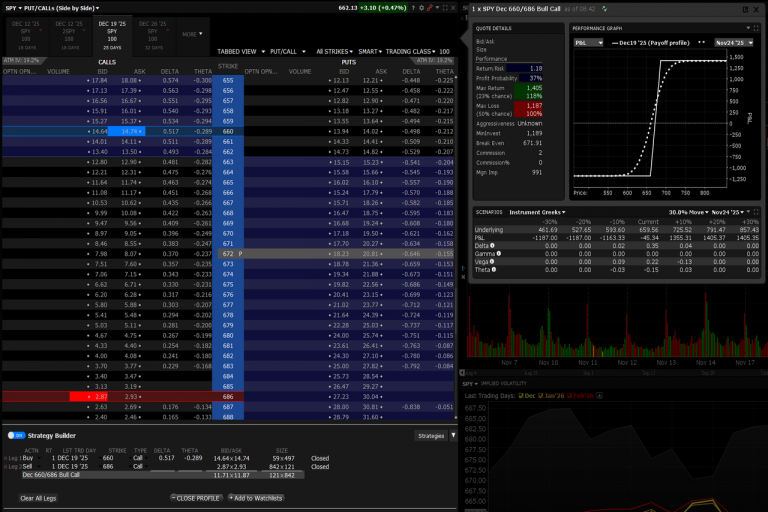Click the DELTA column header under CALLS

click(169, 72)
